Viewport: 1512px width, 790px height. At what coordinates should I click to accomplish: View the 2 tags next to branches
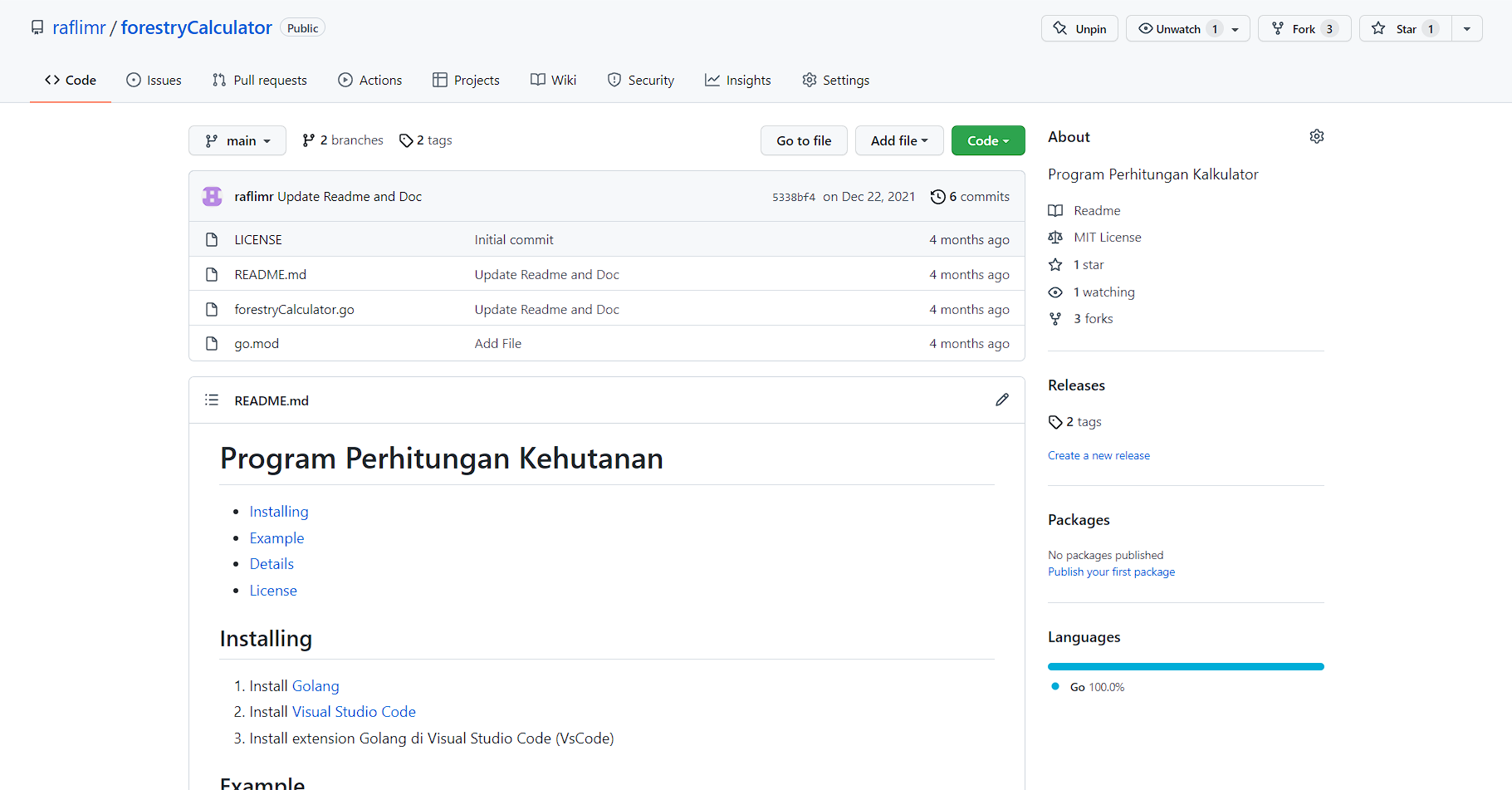pyautogui.click(x=426, y=140)
